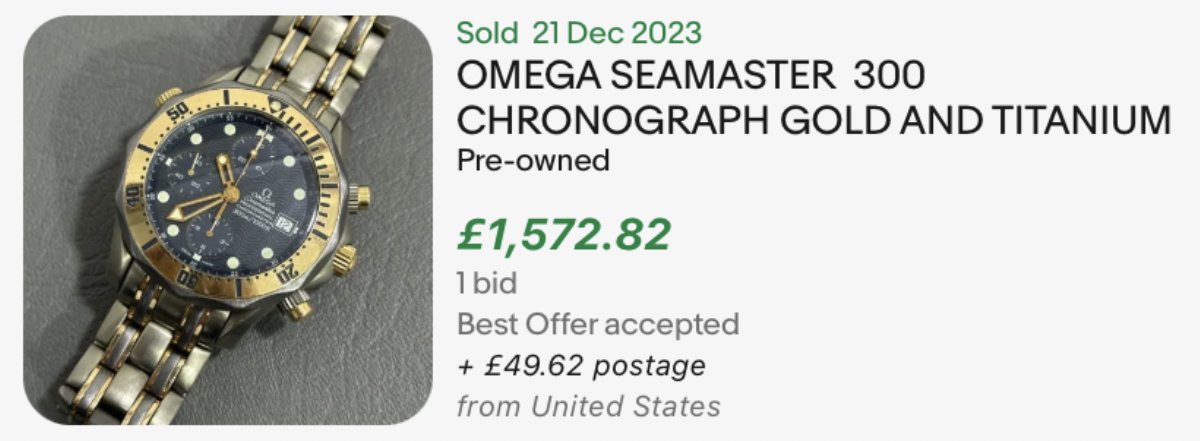The height and width of the screenshot is (441, 1200).
Task: Click the watch listing thumbnail image
Action: pyautogui.click(x=228, y=220)
